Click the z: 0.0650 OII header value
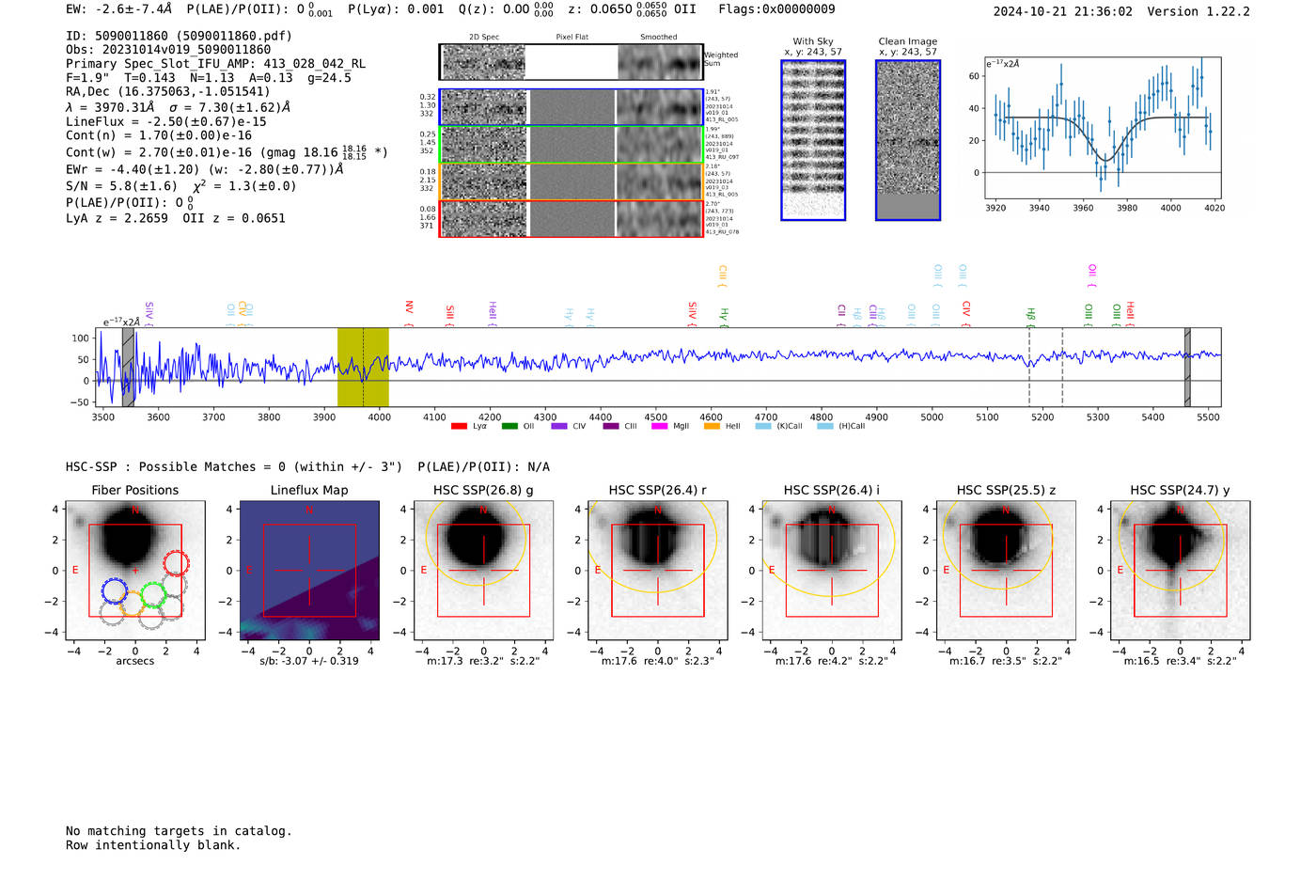The image size is (1316, 896). tap(634, 9)
